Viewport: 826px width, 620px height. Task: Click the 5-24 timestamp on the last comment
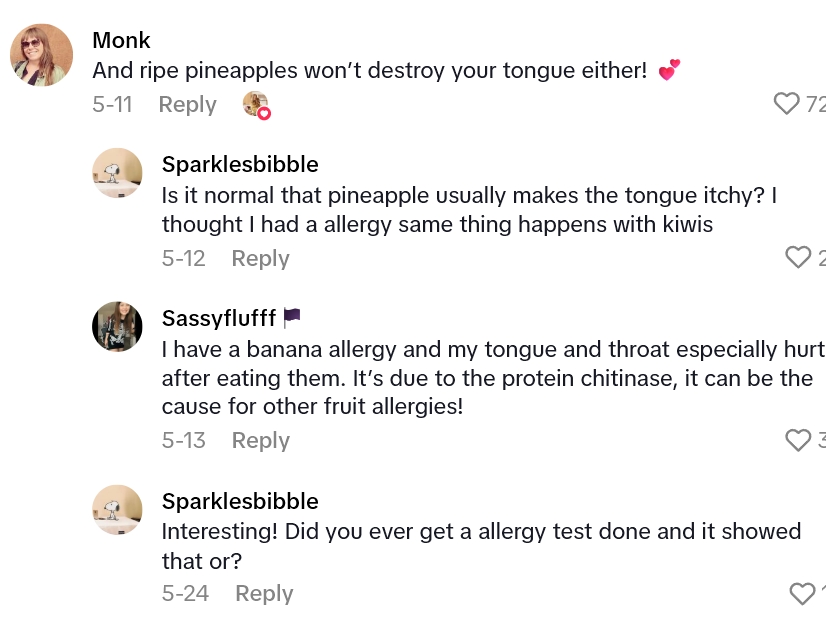(x=185, y=593)
